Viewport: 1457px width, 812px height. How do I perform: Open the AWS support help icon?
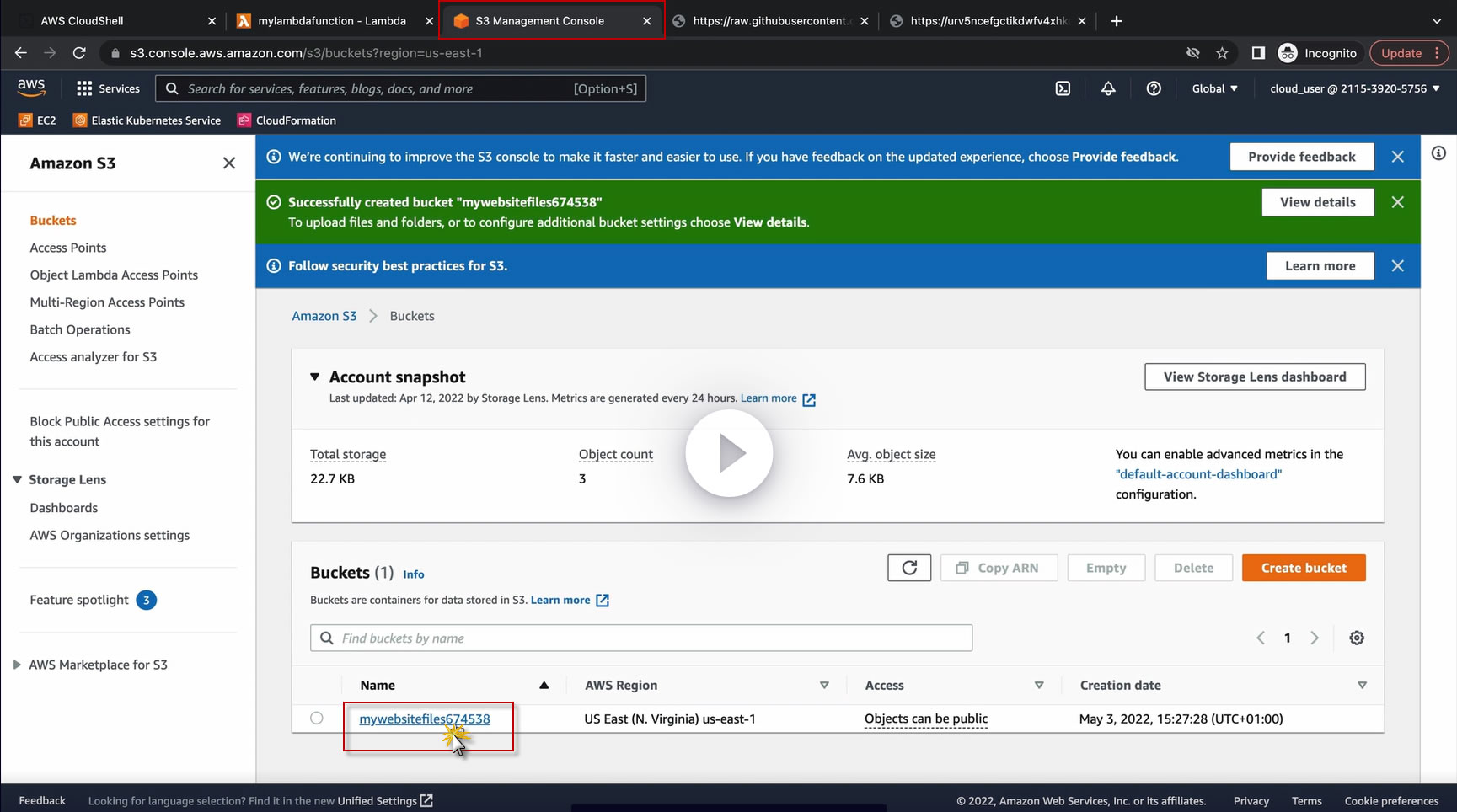click(x=1154, y=88)
